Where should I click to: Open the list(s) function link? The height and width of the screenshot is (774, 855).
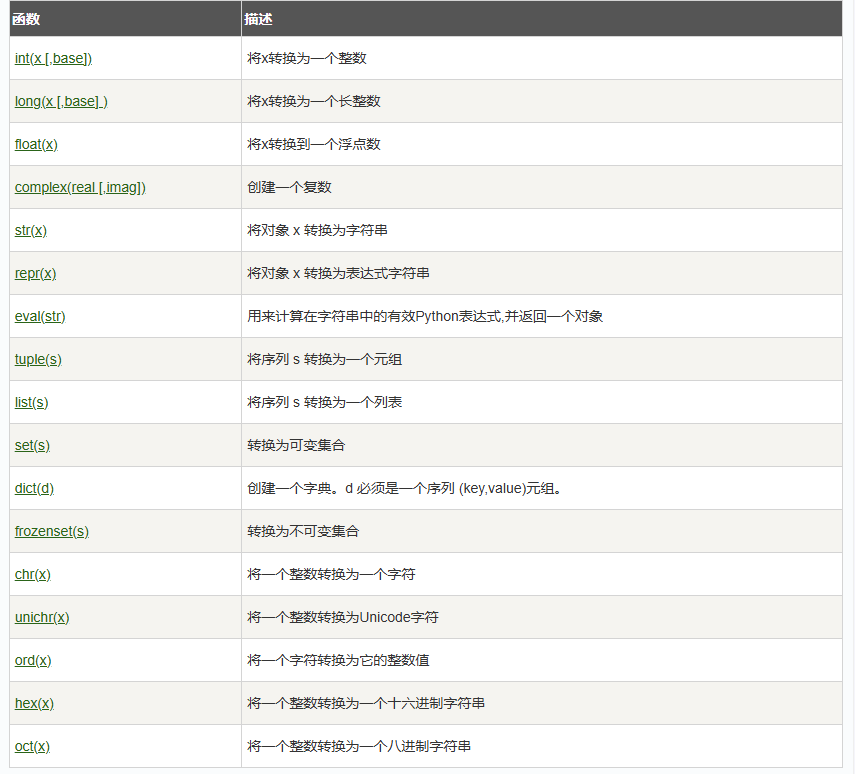tap(31, 403)
